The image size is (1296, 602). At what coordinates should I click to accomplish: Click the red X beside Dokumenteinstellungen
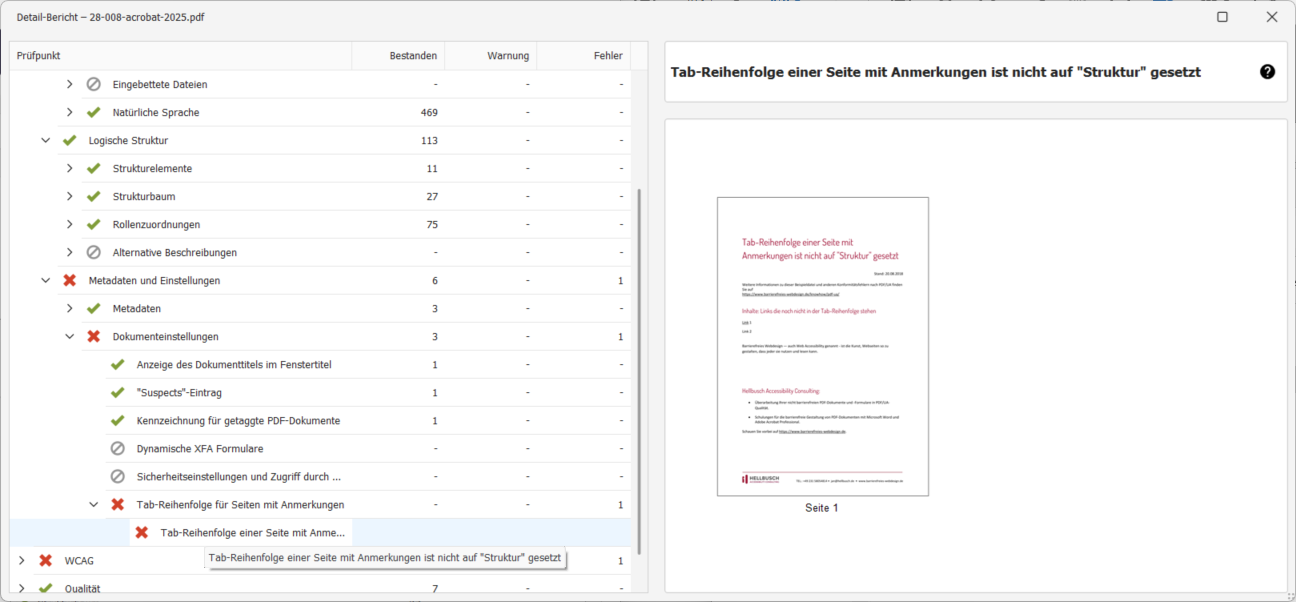tap(93, 336)
